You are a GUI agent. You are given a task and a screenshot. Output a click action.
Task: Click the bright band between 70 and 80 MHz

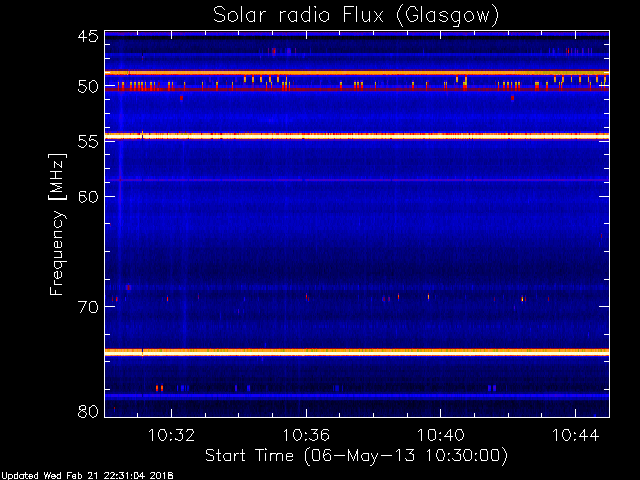(357, 352)
